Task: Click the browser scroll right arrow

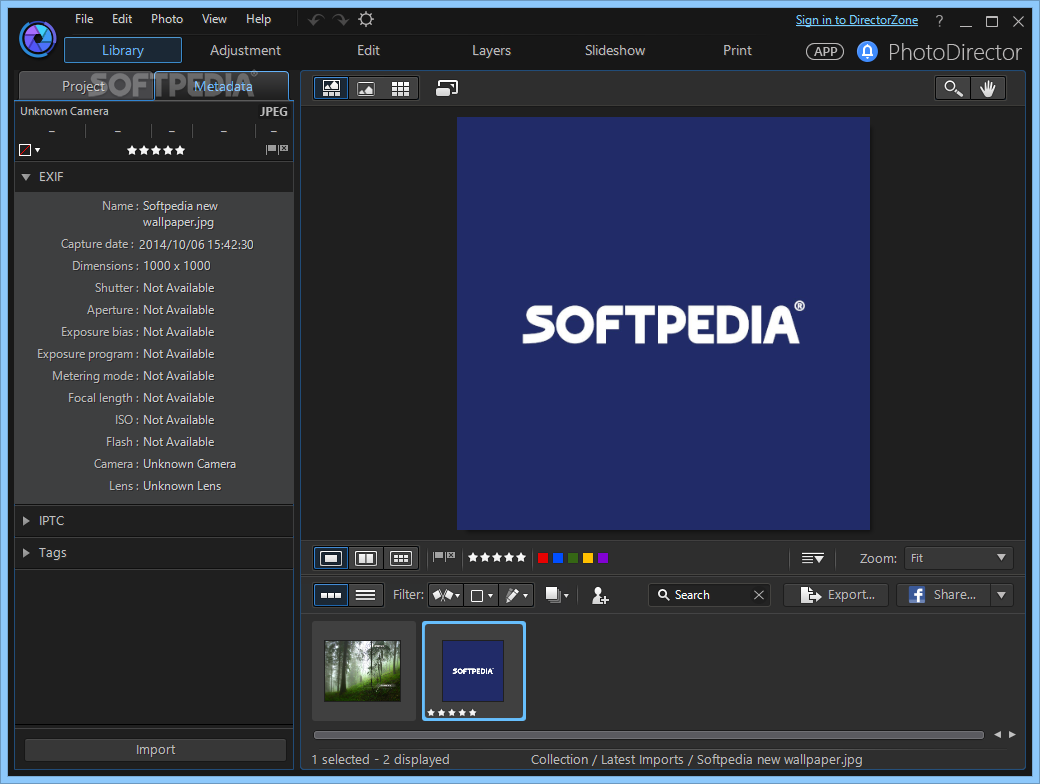Action: (x=1012, y=734)
